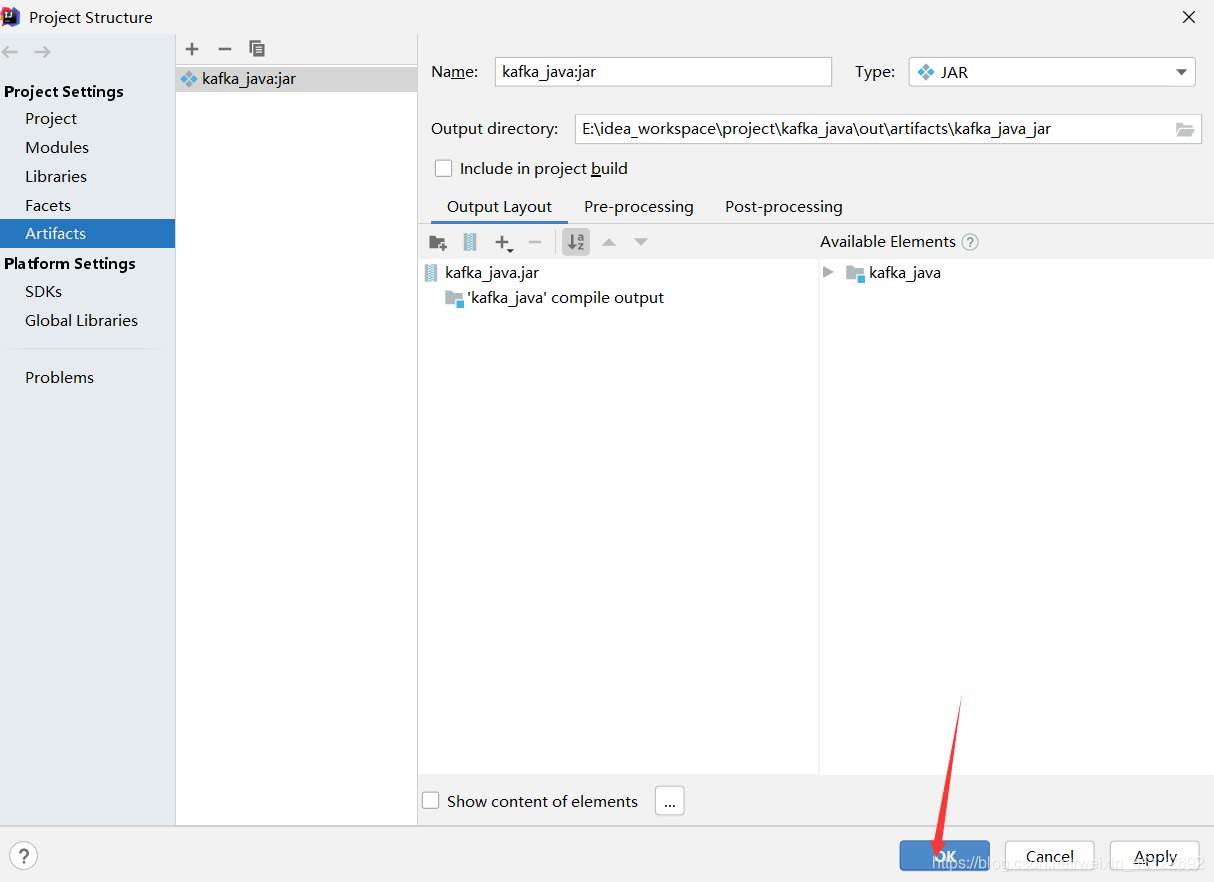Click the Apply button
Image resolution: width=1214 pixels, height=882 pixels.
(x=1155, y=856)
